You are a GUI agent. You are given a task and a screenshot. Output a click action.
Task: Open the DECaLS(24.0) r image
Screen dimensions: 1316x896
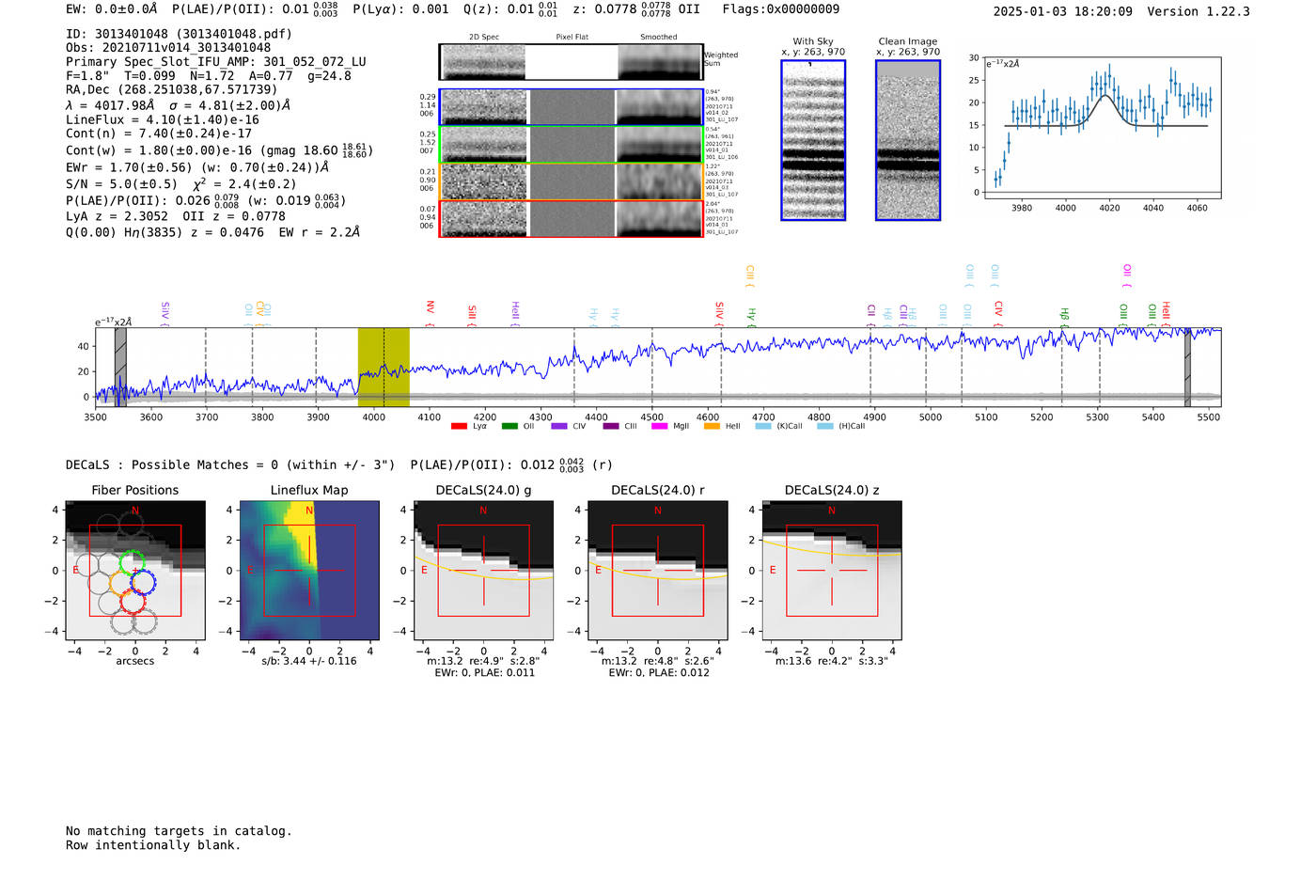tap(658, 571)
